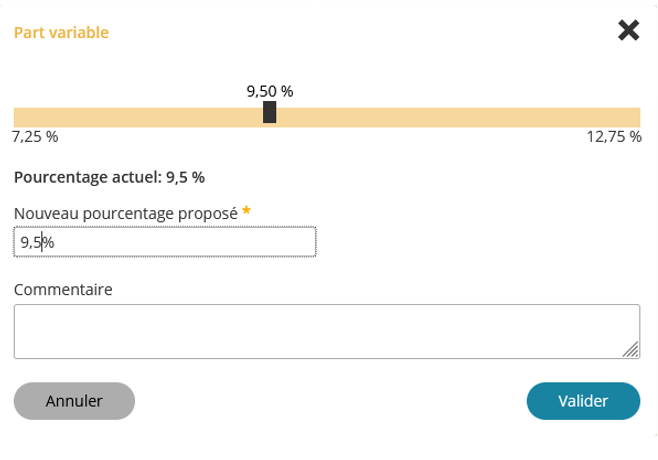Click the Part variable dialog title
658x460 pixels.
[x=61, y=32]
